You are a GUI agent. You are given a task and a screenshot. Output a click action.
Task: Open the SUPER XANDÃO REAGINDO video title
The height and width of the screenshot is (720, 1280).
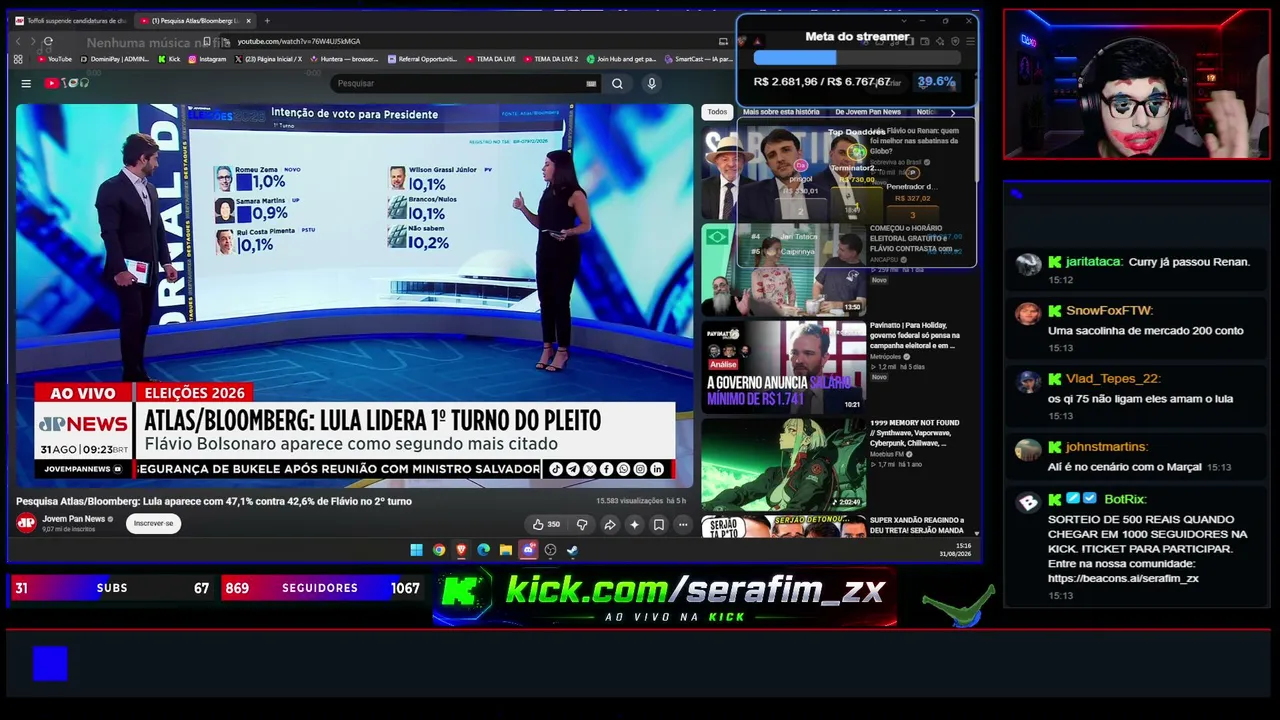[917, 525]
